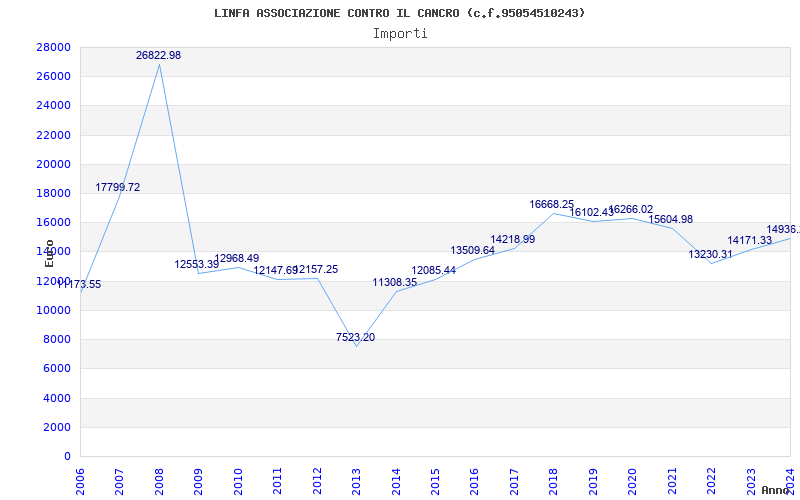This screenshot has width=800, height=500.
Task: Select the x-axis year 2009
Action: 198,482
